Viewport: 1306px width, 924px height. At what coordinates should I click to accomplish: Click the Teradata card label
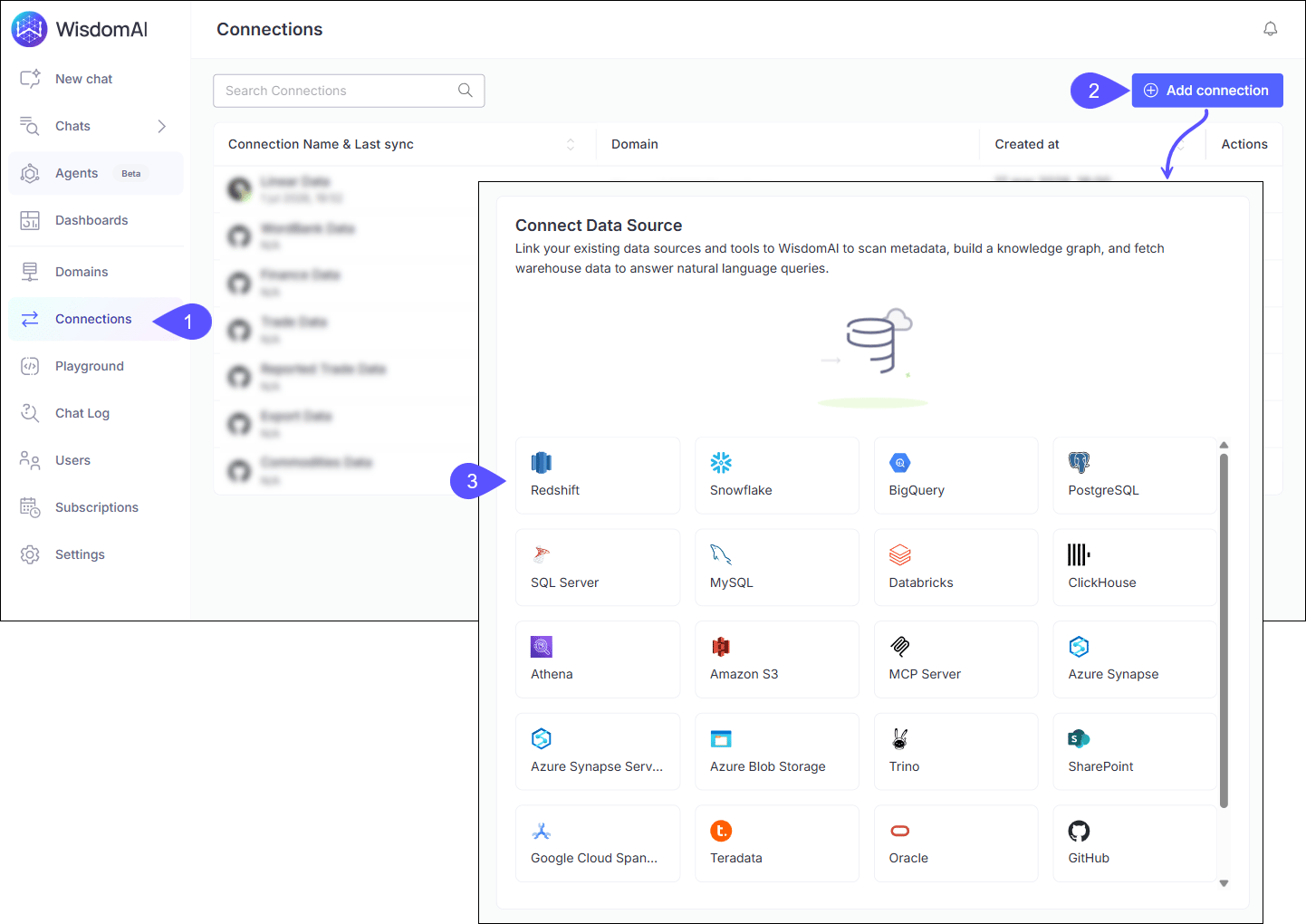(x=736, y=858)
